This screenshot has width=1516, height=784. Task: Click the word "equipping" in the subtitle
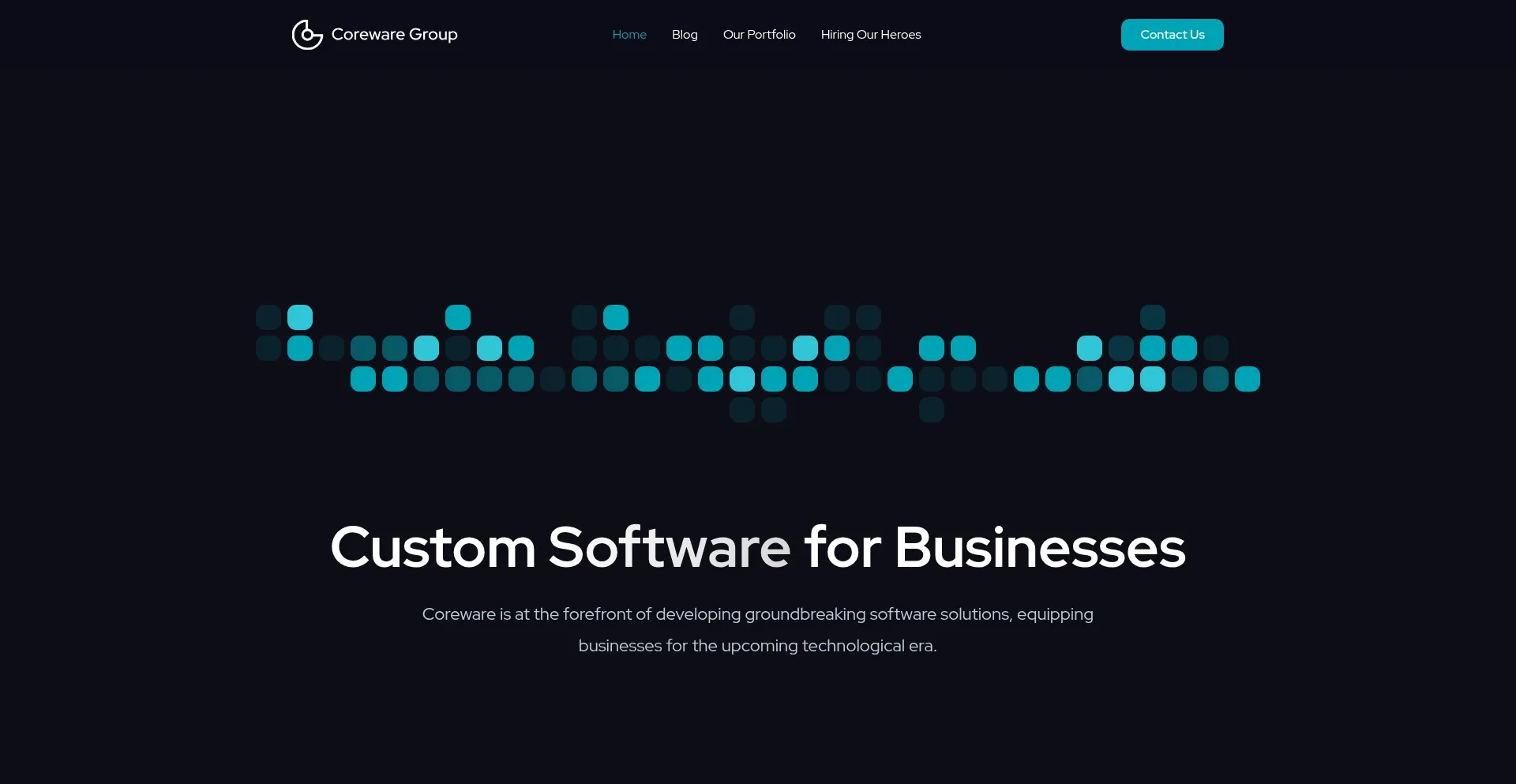(1054, 614)
